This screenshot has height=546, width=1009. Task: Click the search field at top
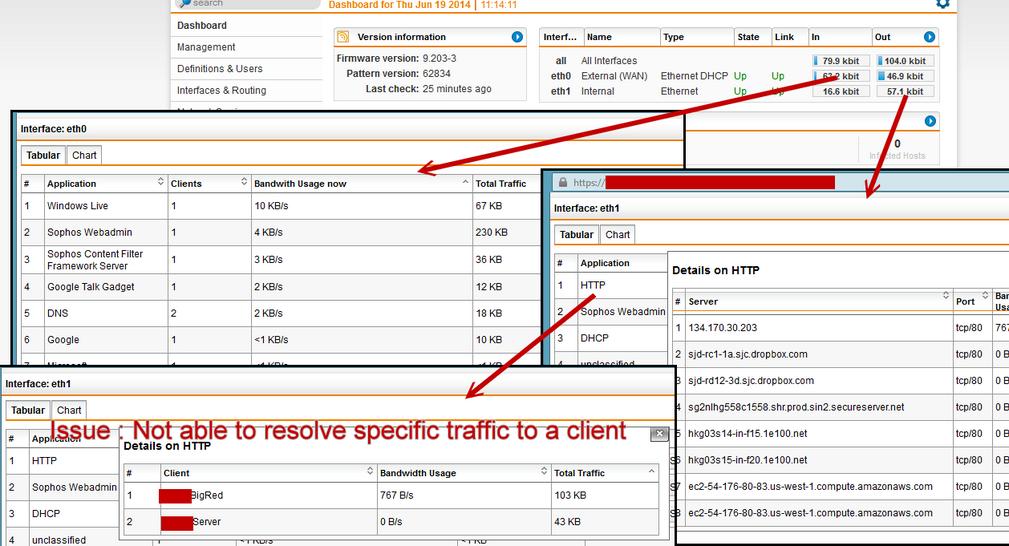[x=247, y=4]
